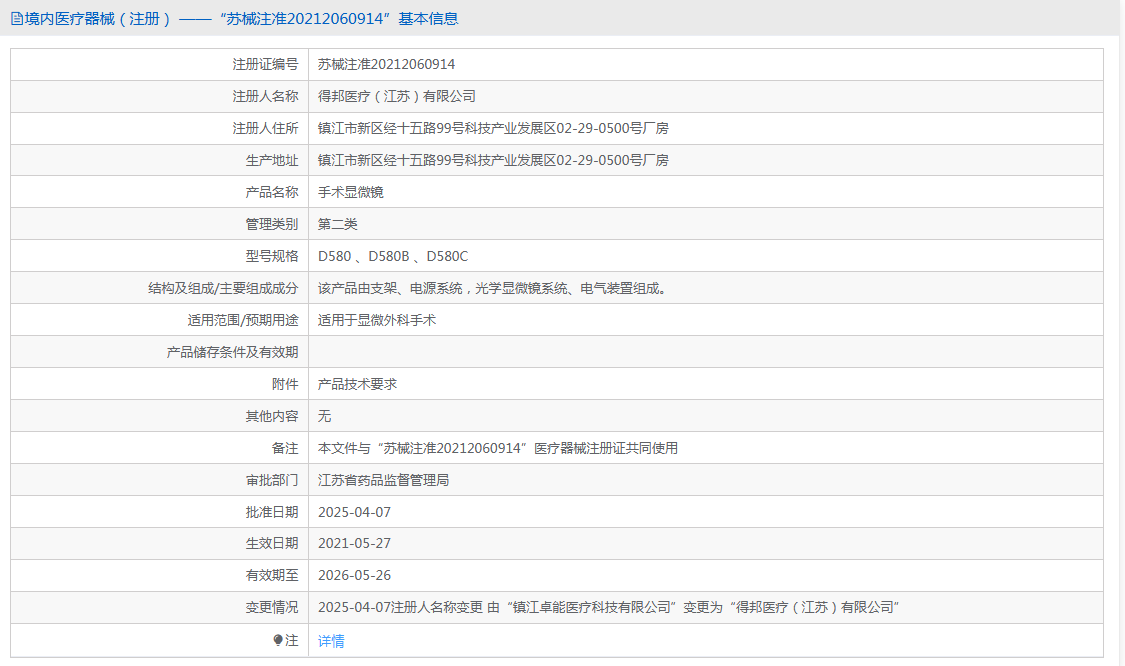1125x666 pixels.
Task: Select product name 手术显微镜
Action: point(350,192)
